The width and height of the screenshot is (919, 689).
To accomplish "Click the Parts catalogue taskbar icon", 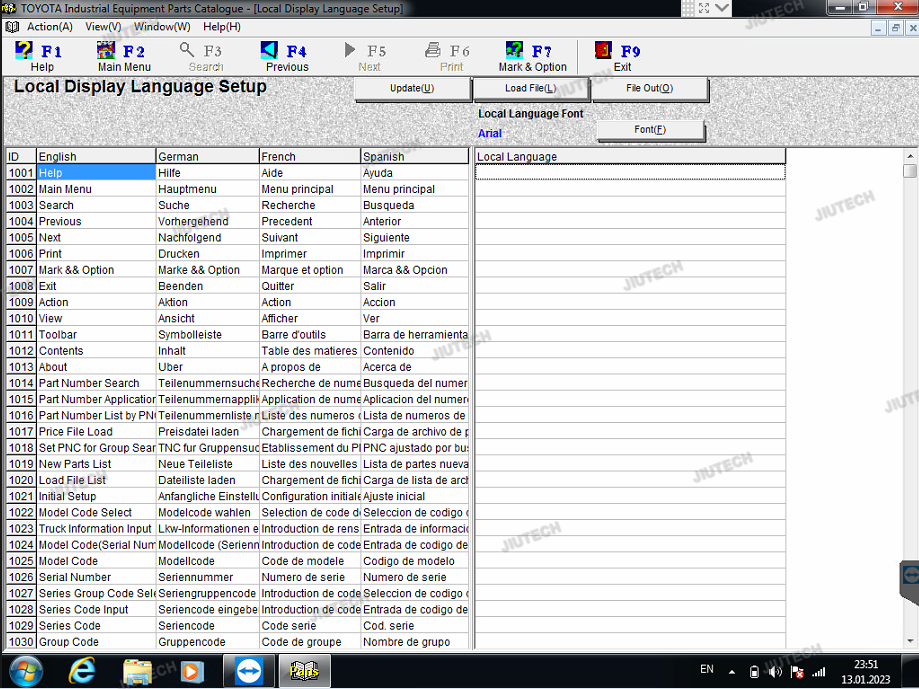I will tap(304, 671).
